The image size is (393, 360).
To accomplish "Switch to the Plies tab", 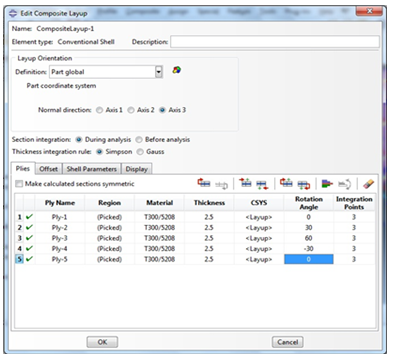I will point(23,168).
